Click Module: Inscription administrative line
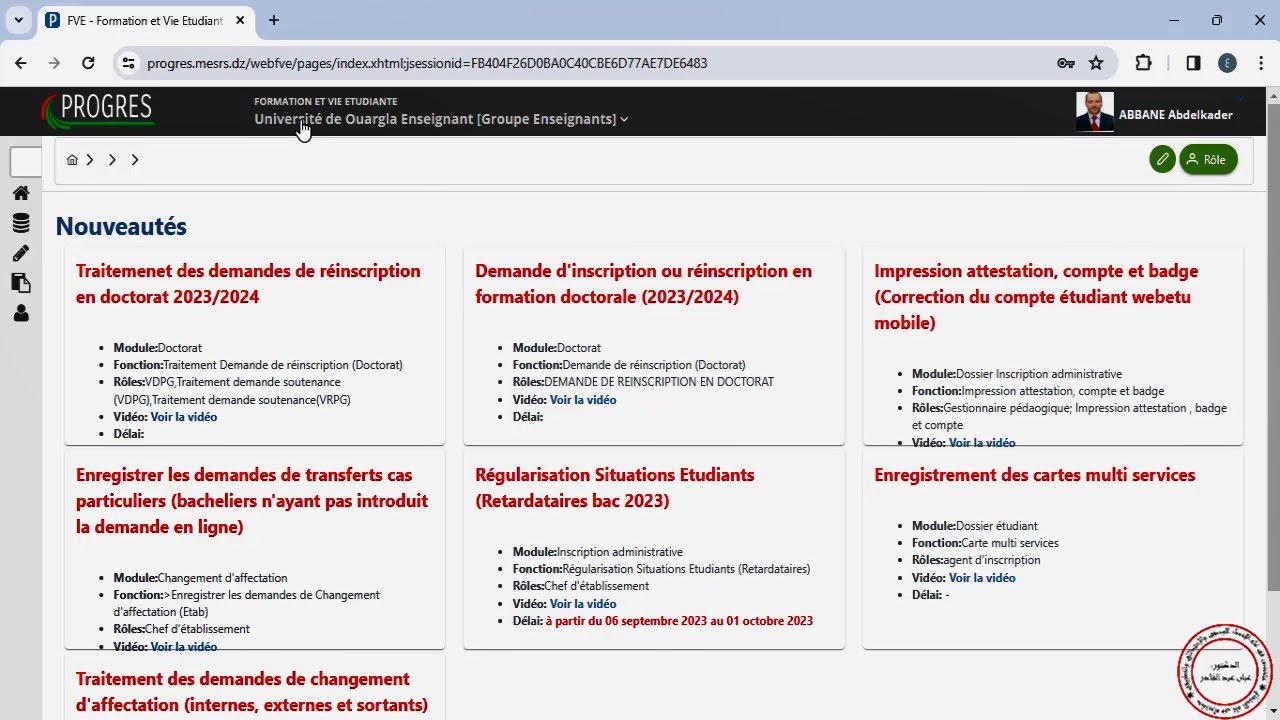 point(598,552)
